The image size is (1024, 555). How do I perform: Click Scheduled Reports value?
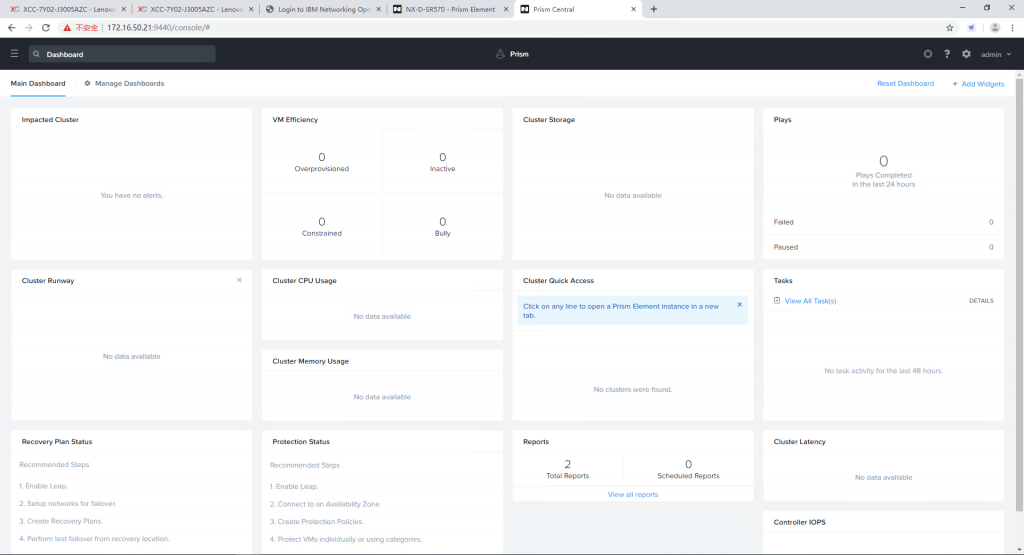point(688,464)
